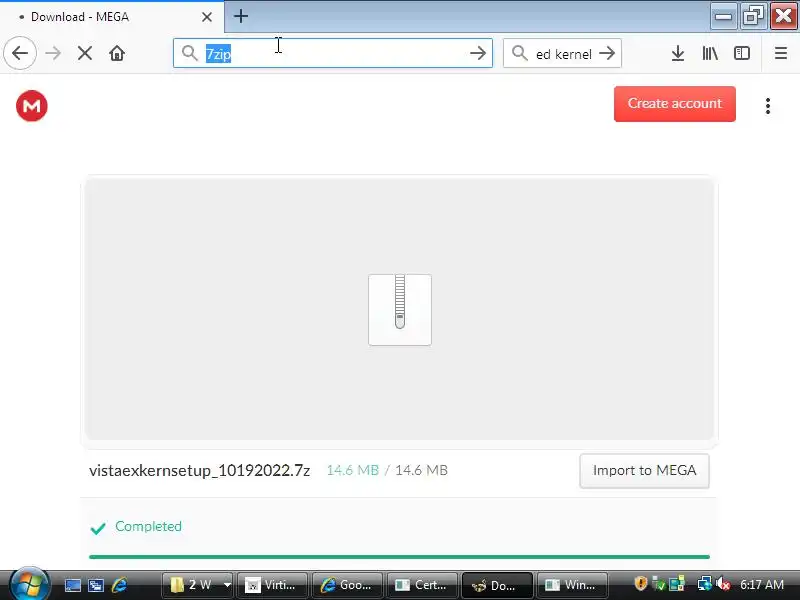Image resolution: width=800 pixels, height=600 pixels.
Task: Switch to the 'Do...' taskbar window
Action: pyautogui.click(x=497, y=585)
